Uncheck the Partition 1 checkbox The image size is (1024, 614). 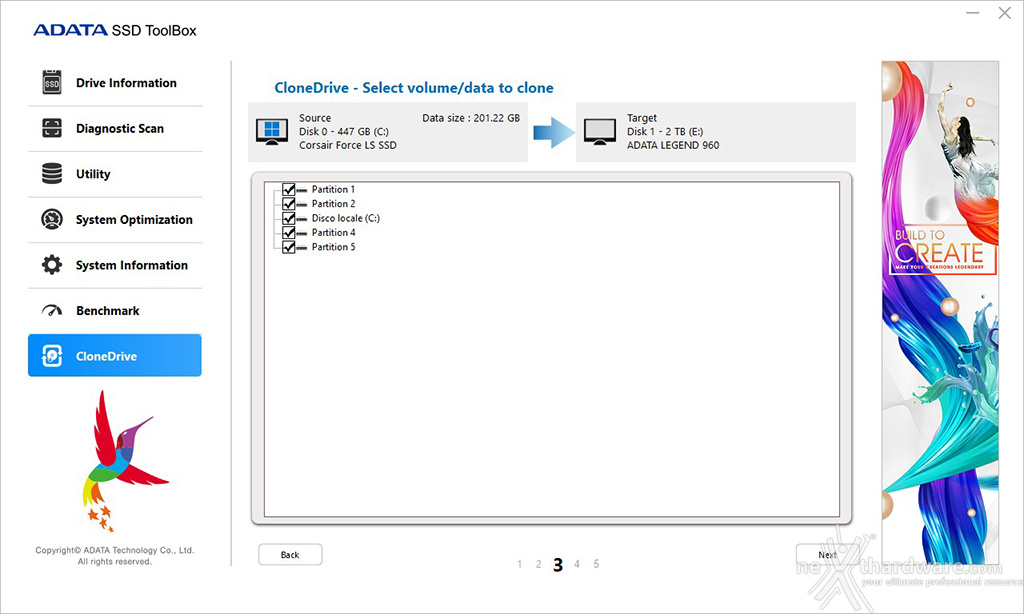289,189
